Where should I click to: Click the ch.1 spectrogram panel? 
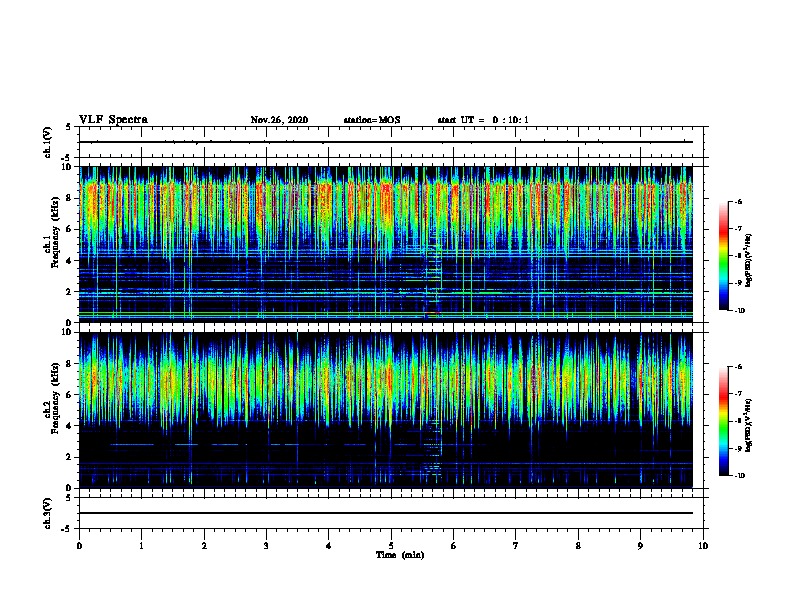pyautogui.click(x=386, y=244)
